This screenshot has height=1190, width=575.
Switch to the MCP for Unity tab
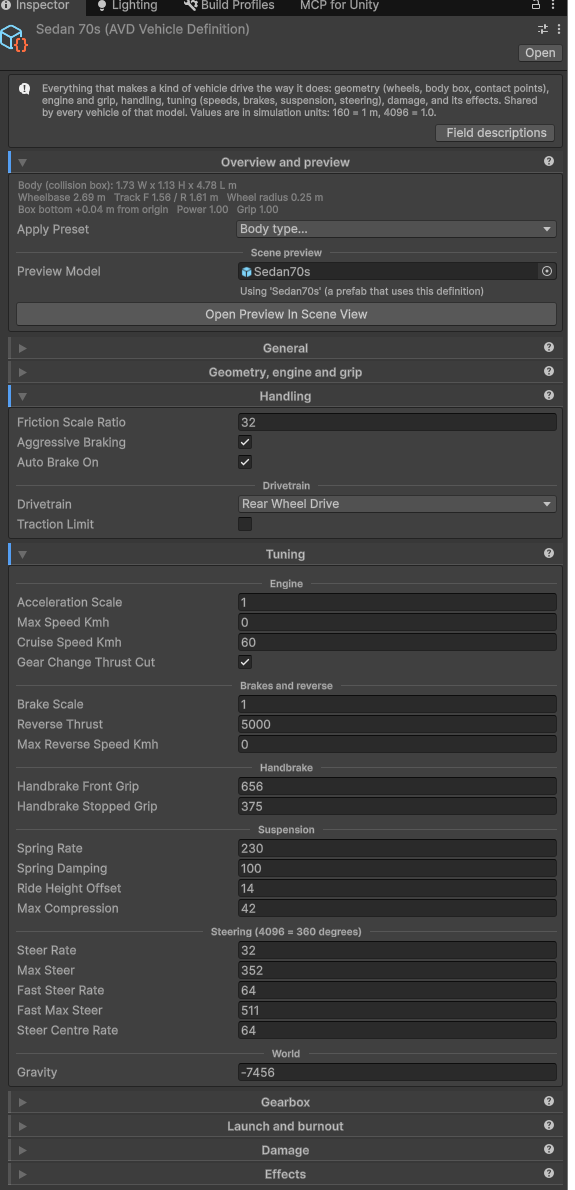(339, 5)
